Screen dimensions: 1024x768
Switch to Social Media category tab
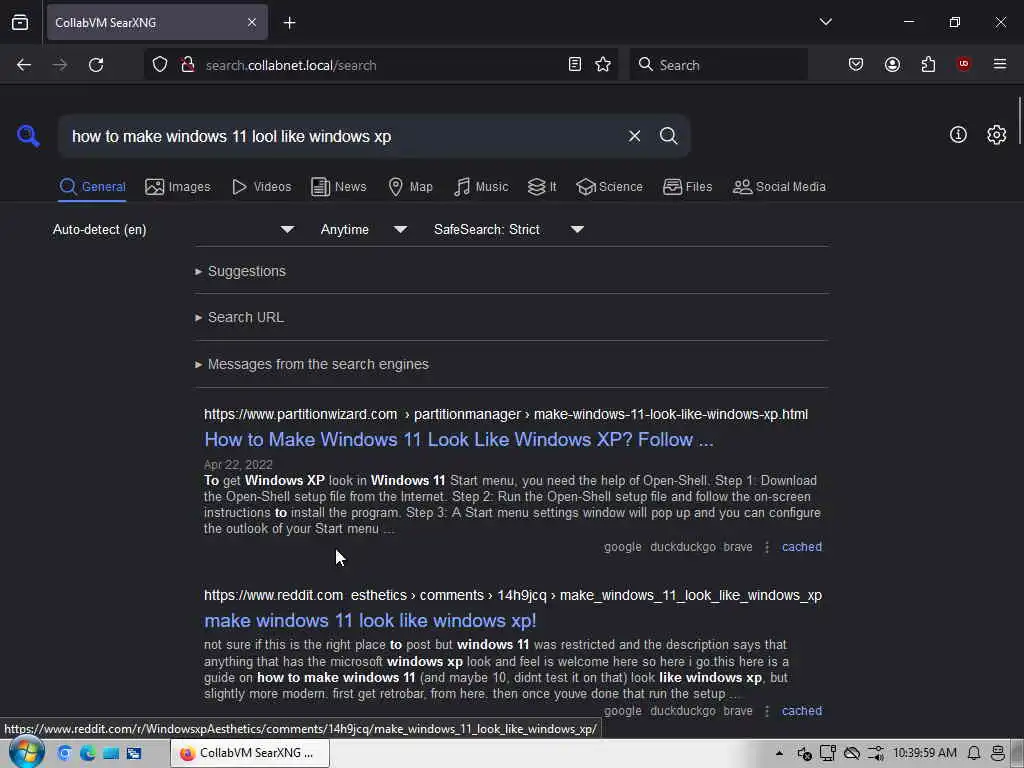coord(778,187)
